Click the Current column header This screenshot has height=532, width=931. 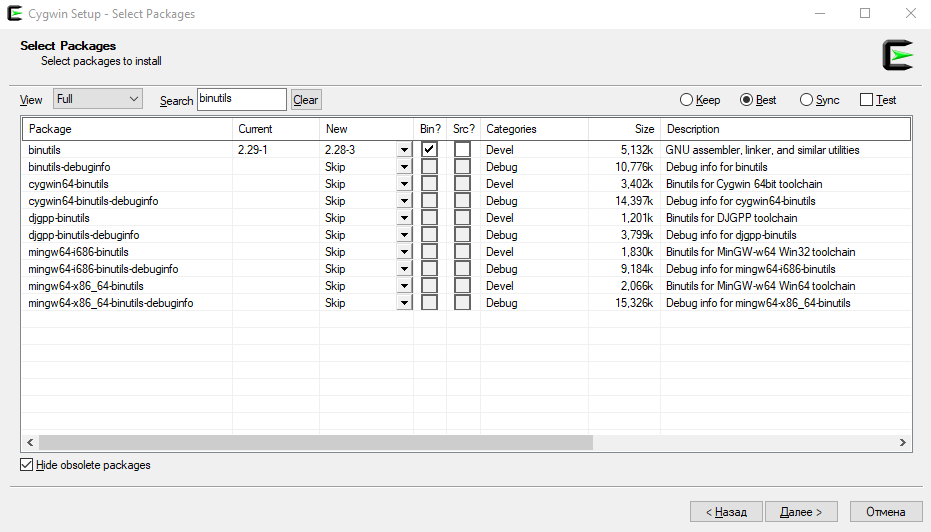click(x=276, y=129)
